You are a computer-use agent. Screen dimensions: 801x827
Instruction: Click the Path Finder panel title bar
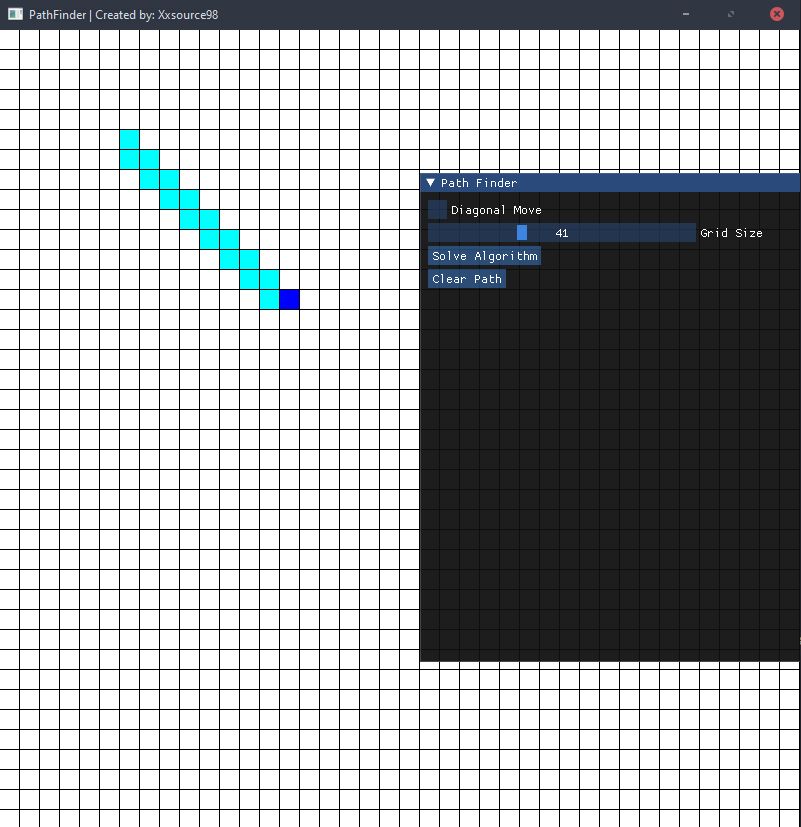(x=610, y=182)
